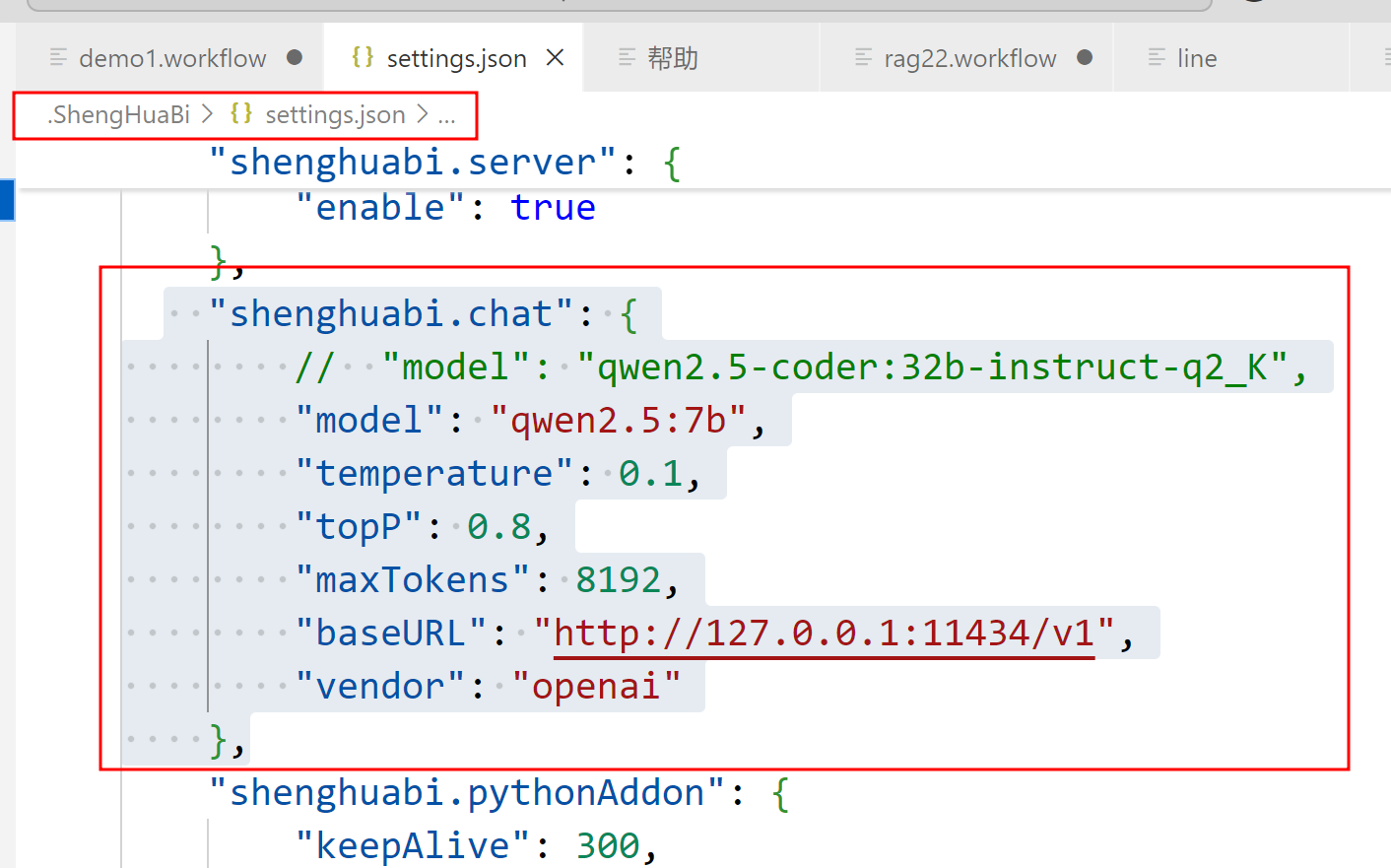
Task: Click the file icon on line tab
Action: 1157,58
